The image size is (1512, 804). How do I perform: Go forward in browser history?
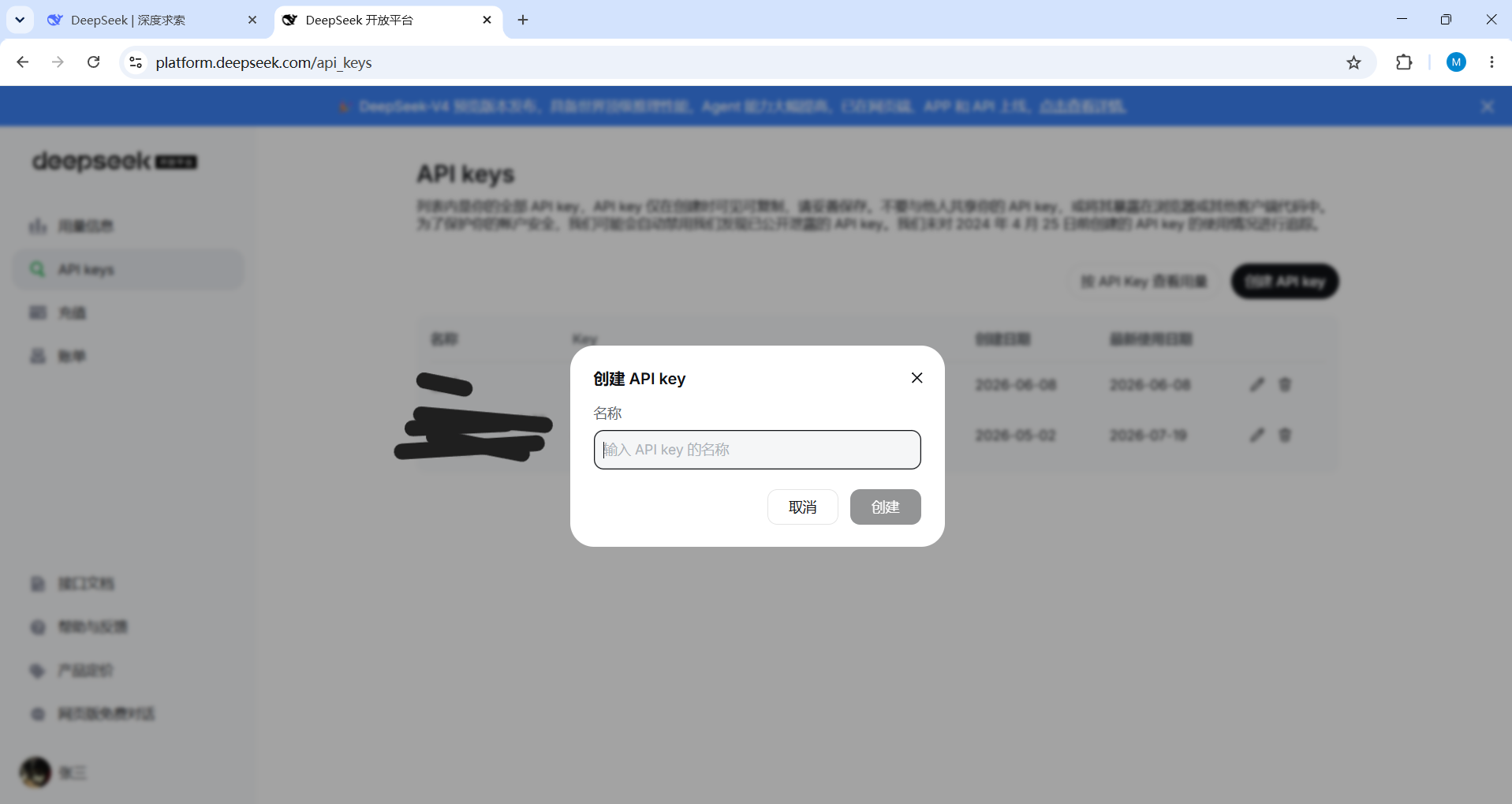58,62
